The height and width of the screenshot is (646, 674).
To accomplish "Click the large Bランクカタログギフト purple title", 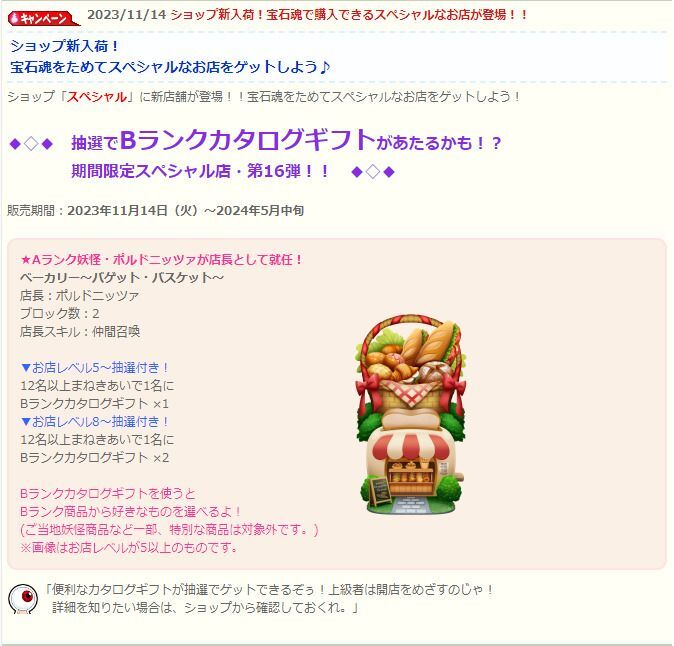I will [248, 140].
